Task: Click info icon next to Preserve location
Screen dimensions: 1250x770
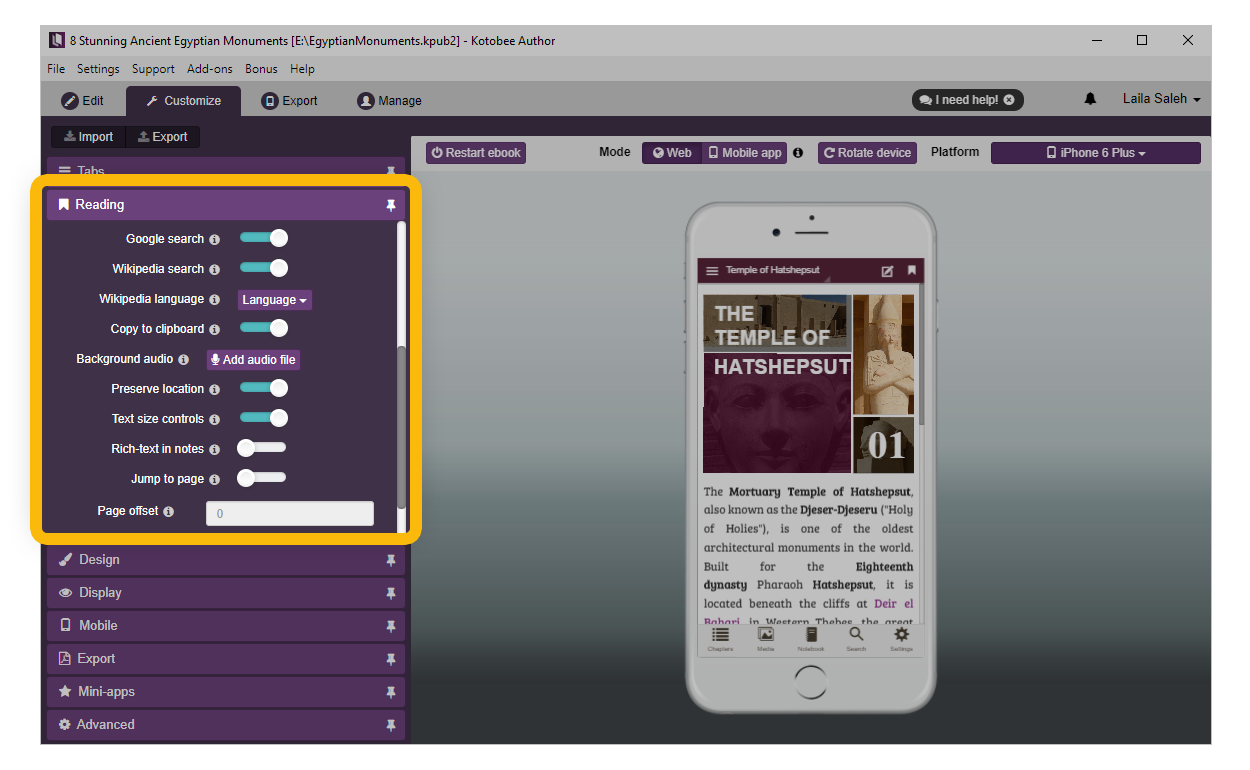Action: 214,390
